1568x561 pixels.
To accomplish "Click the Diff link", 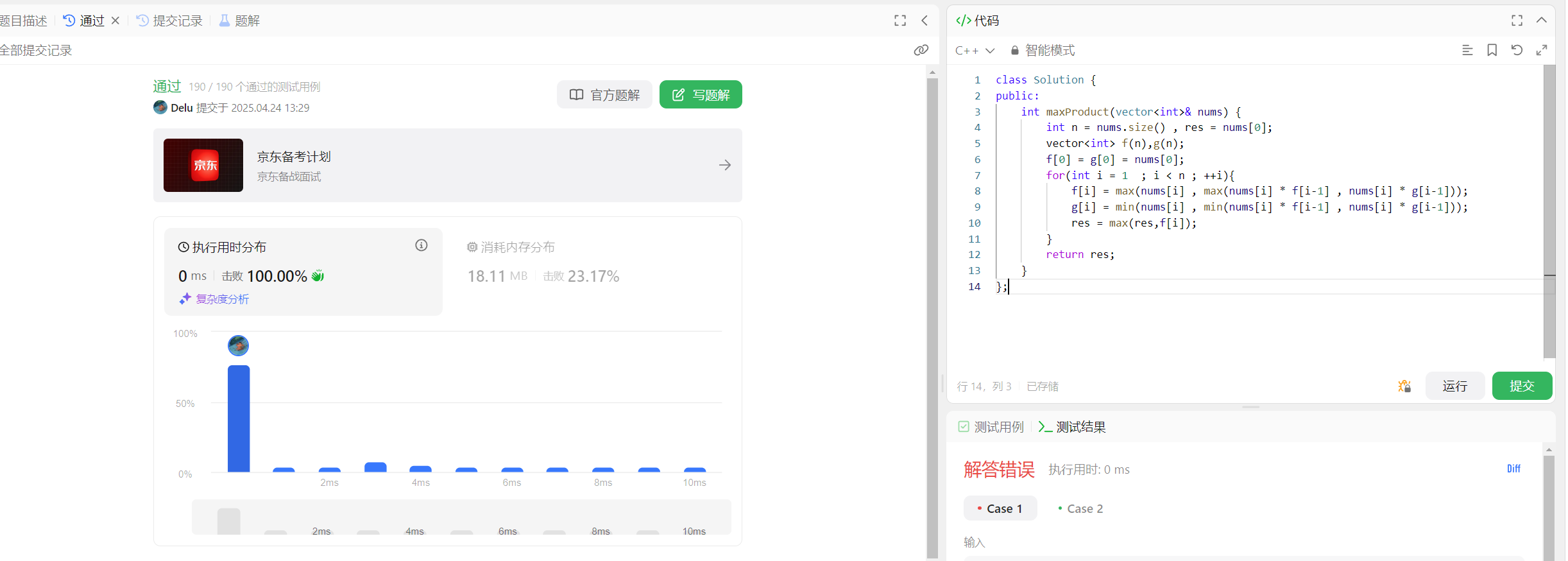I will (1513, 469).
